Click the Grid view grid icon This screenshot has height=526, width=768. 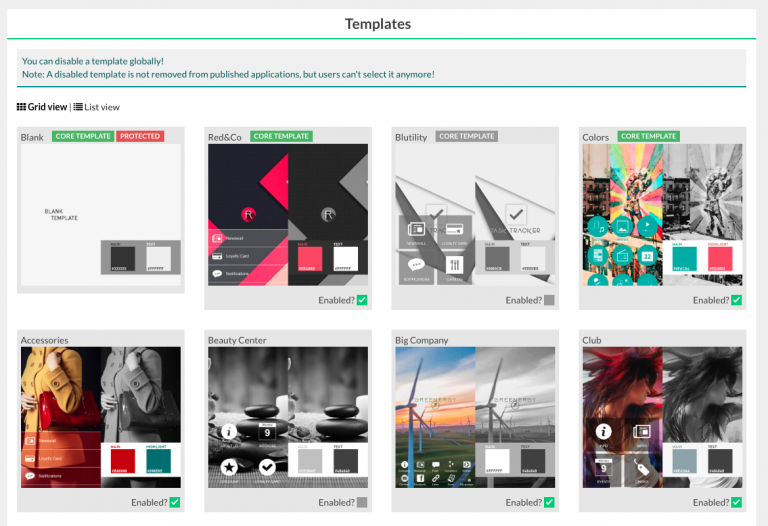point(22,107)
